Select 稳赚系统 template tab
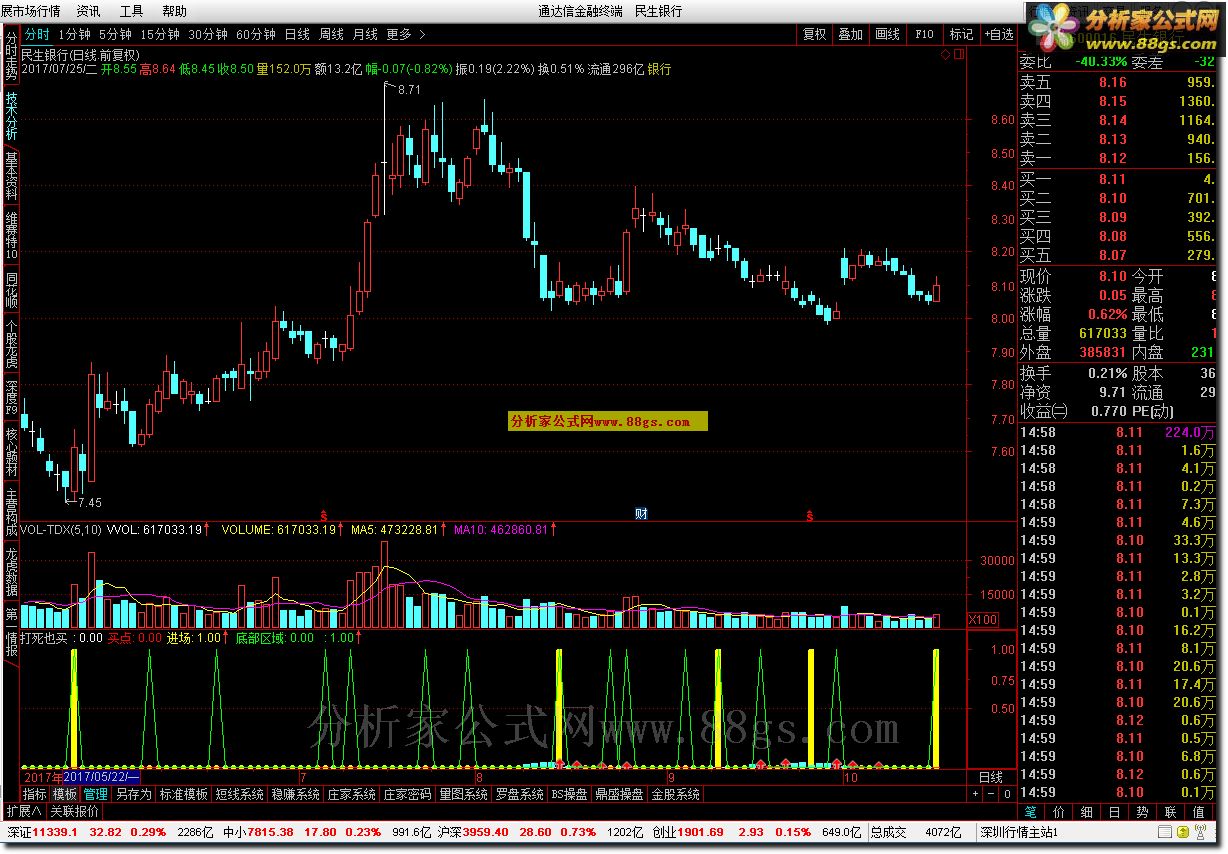The height and width of the screenshot is (854, 1228). coord(295,794)
